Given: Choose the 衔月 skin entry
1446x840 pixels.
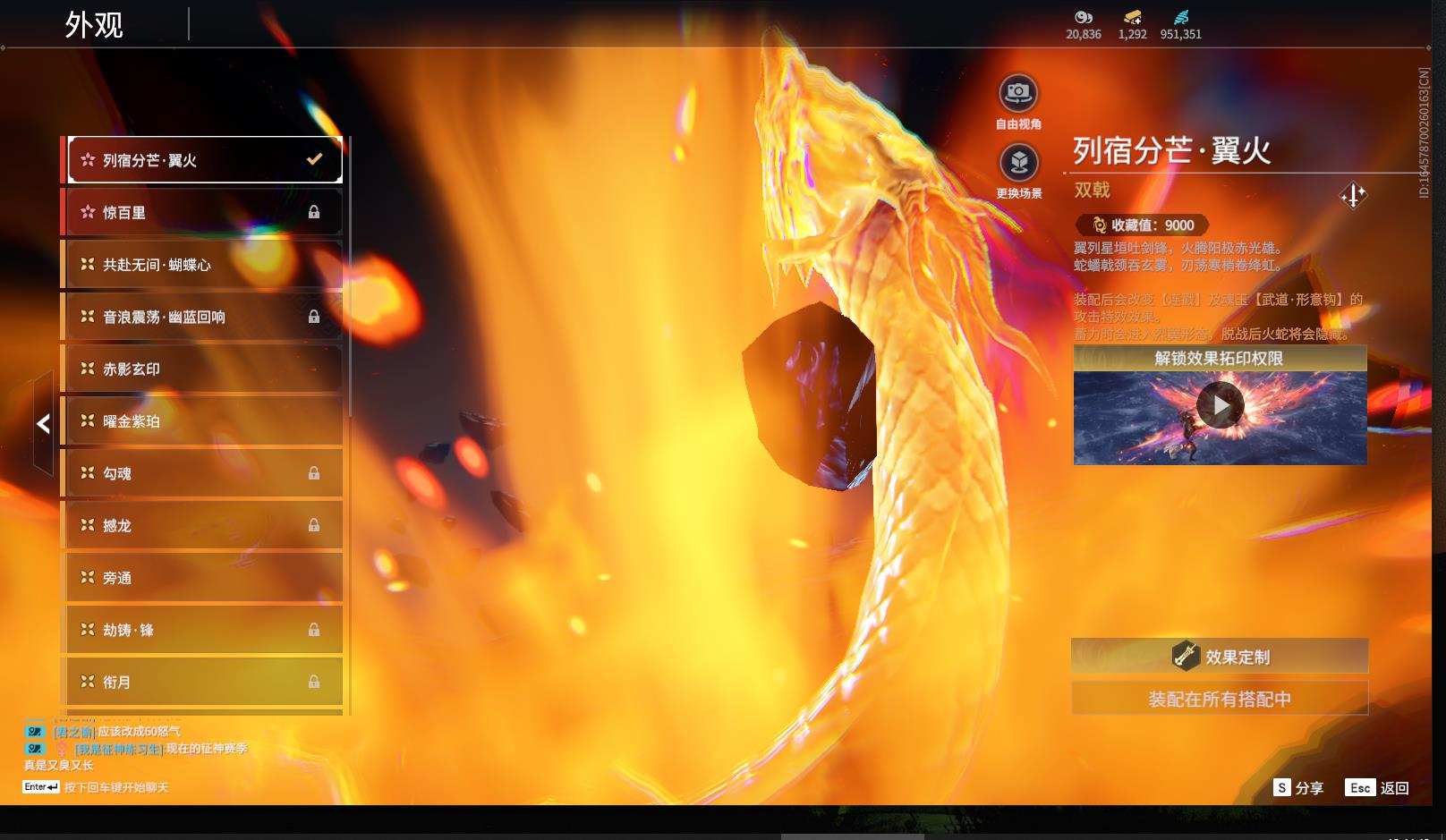Looking at the screenshot, I should pos(204,682).
